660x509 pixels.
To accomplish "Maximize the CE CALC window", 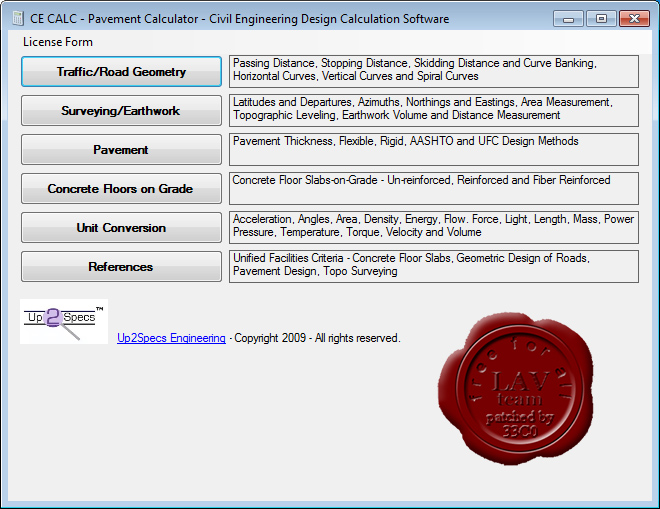I will (601, 19).
